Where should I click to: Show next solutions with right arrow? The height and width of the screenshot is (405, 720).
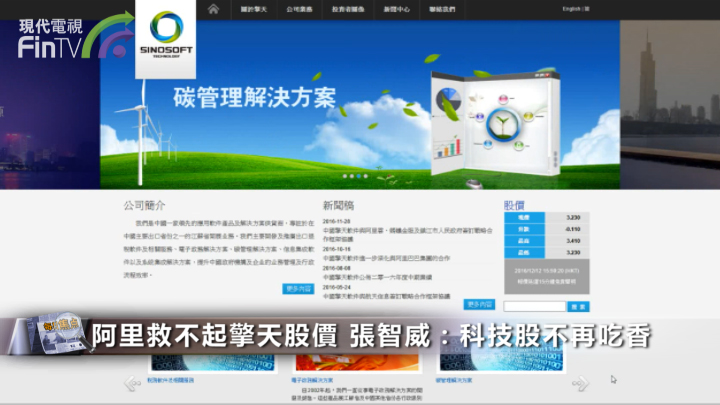(580, 383)
